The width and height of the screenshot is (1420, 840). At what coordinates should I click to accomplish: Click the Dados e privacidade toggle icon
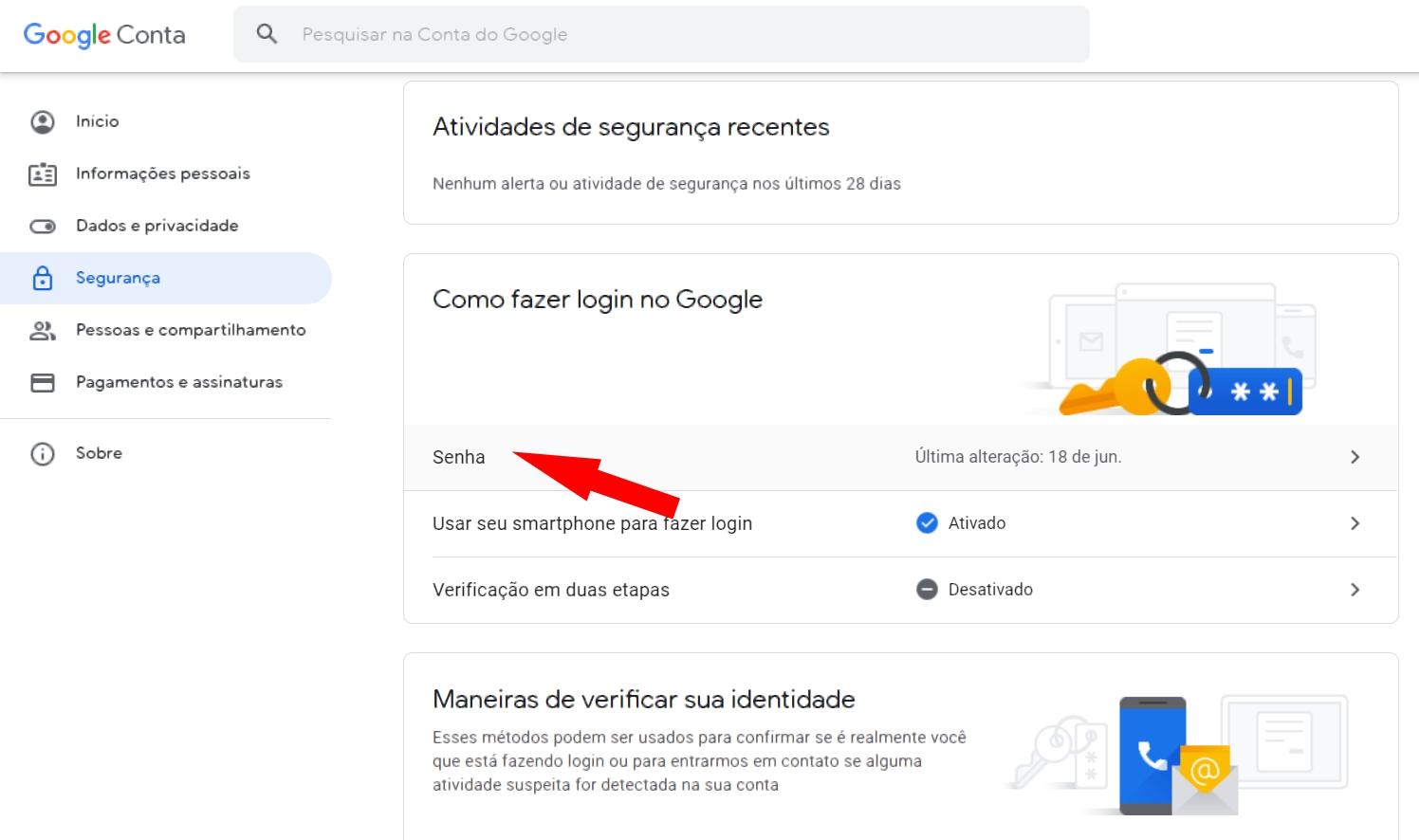(x=43, y=226)
